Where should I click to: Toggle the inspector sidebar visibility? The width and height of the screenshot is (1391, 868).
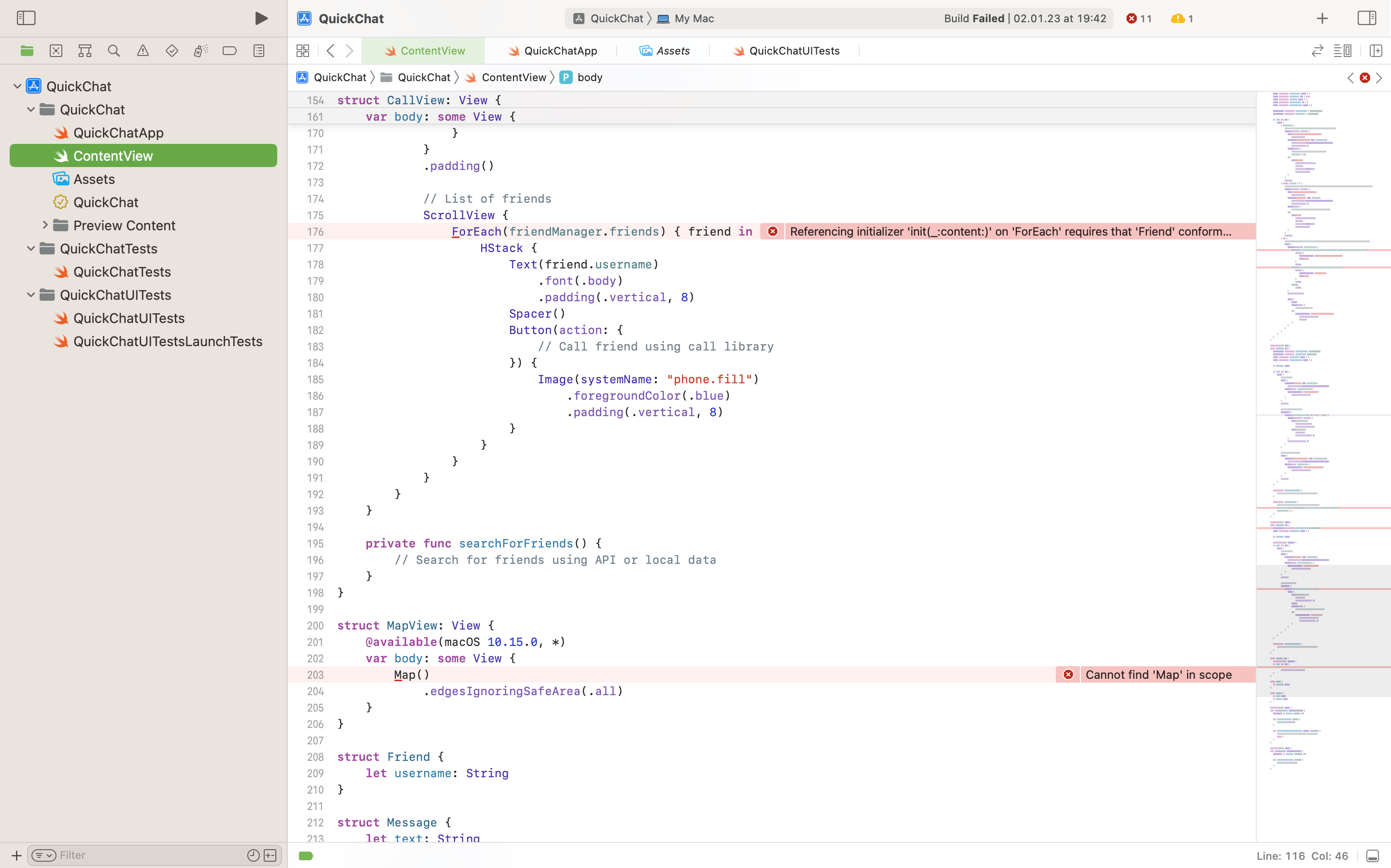(1367, 18)
